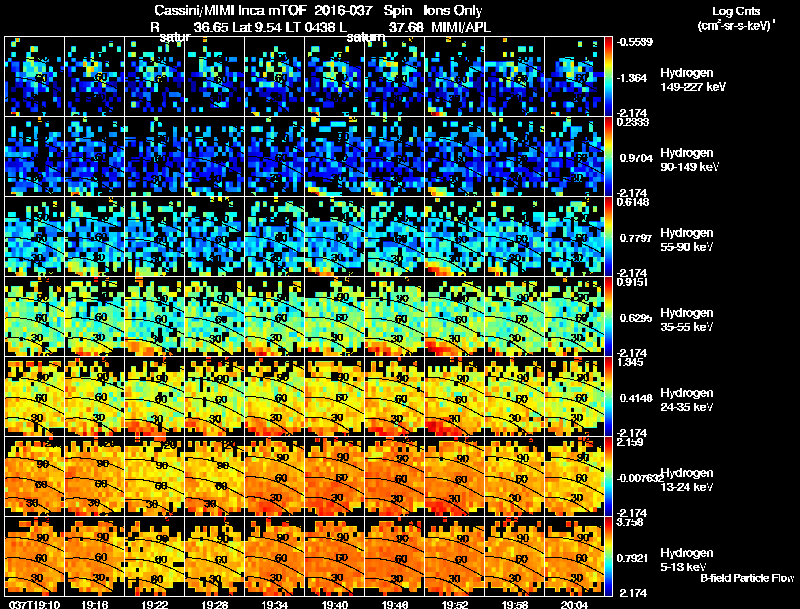Click the 0.6295 color scale value

coord(636,318)
